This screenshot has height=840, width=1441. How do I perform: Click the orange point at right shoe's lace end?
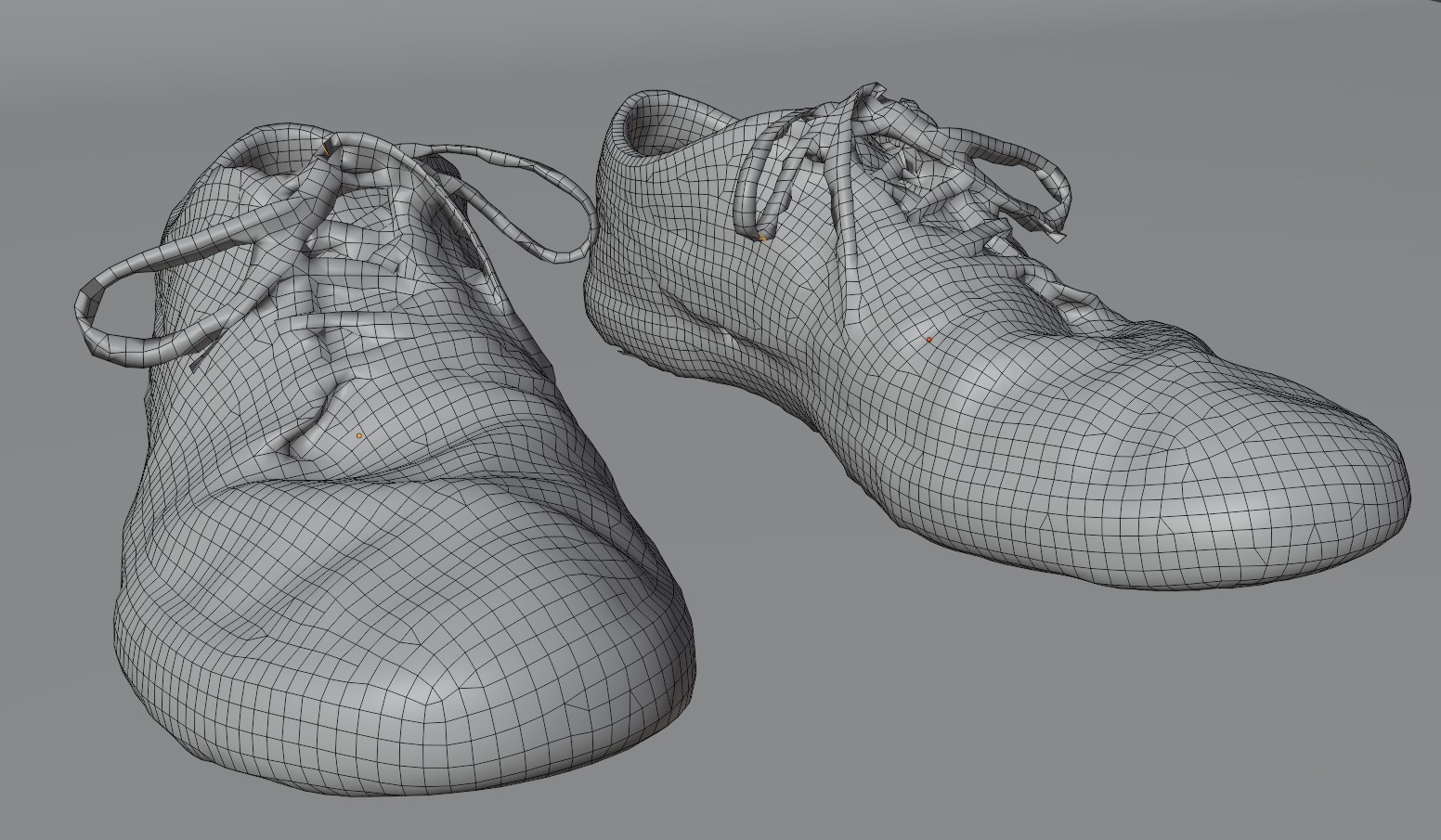point(762,239)
